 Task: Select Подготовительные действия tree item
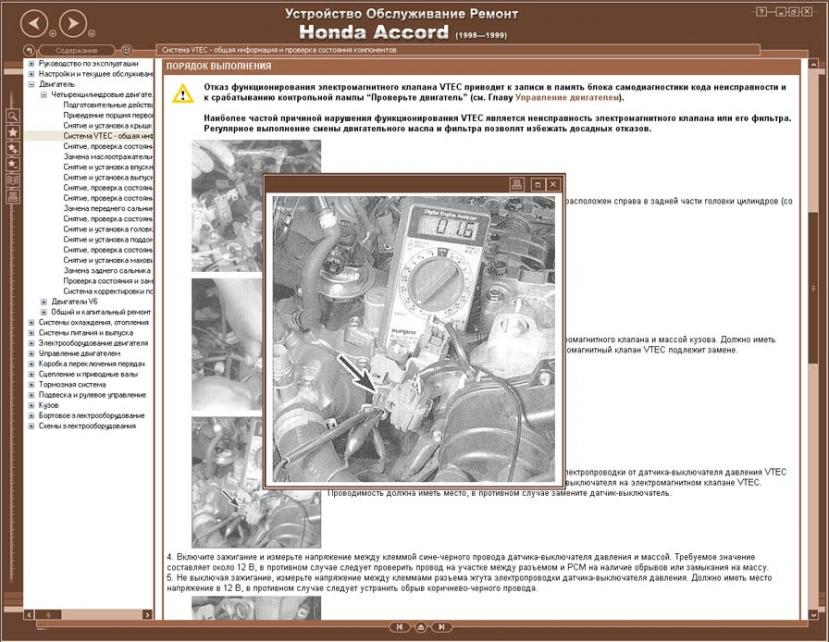pyautogui.click(x=108, y=105)
